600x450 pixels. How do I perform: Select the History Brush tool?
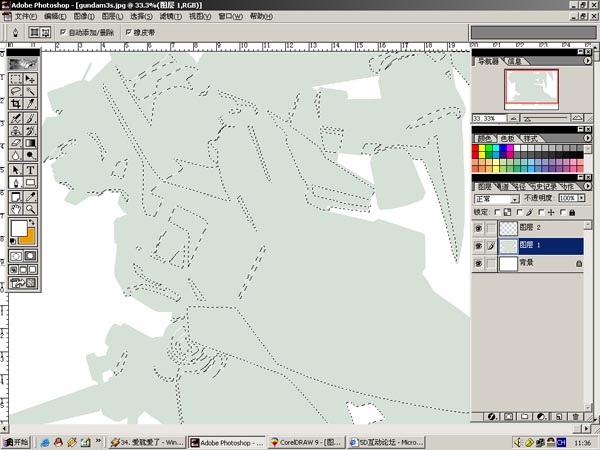[x=30, y=130]
